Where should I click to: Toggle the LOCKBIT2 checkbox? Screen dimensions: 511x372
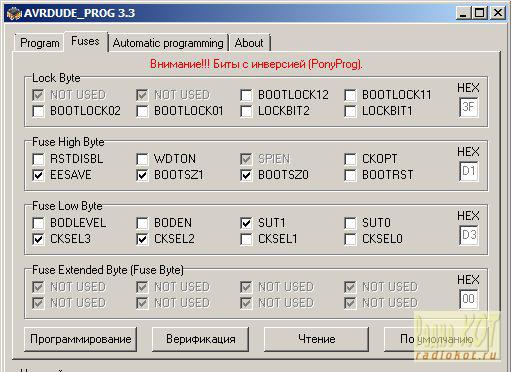(246, 111)
